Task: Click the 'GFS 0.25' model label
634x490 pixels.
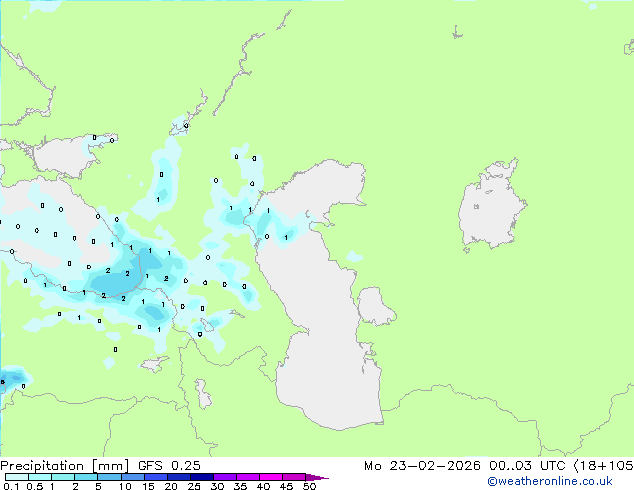Action: pyautogui.click(x=169, y=466)
